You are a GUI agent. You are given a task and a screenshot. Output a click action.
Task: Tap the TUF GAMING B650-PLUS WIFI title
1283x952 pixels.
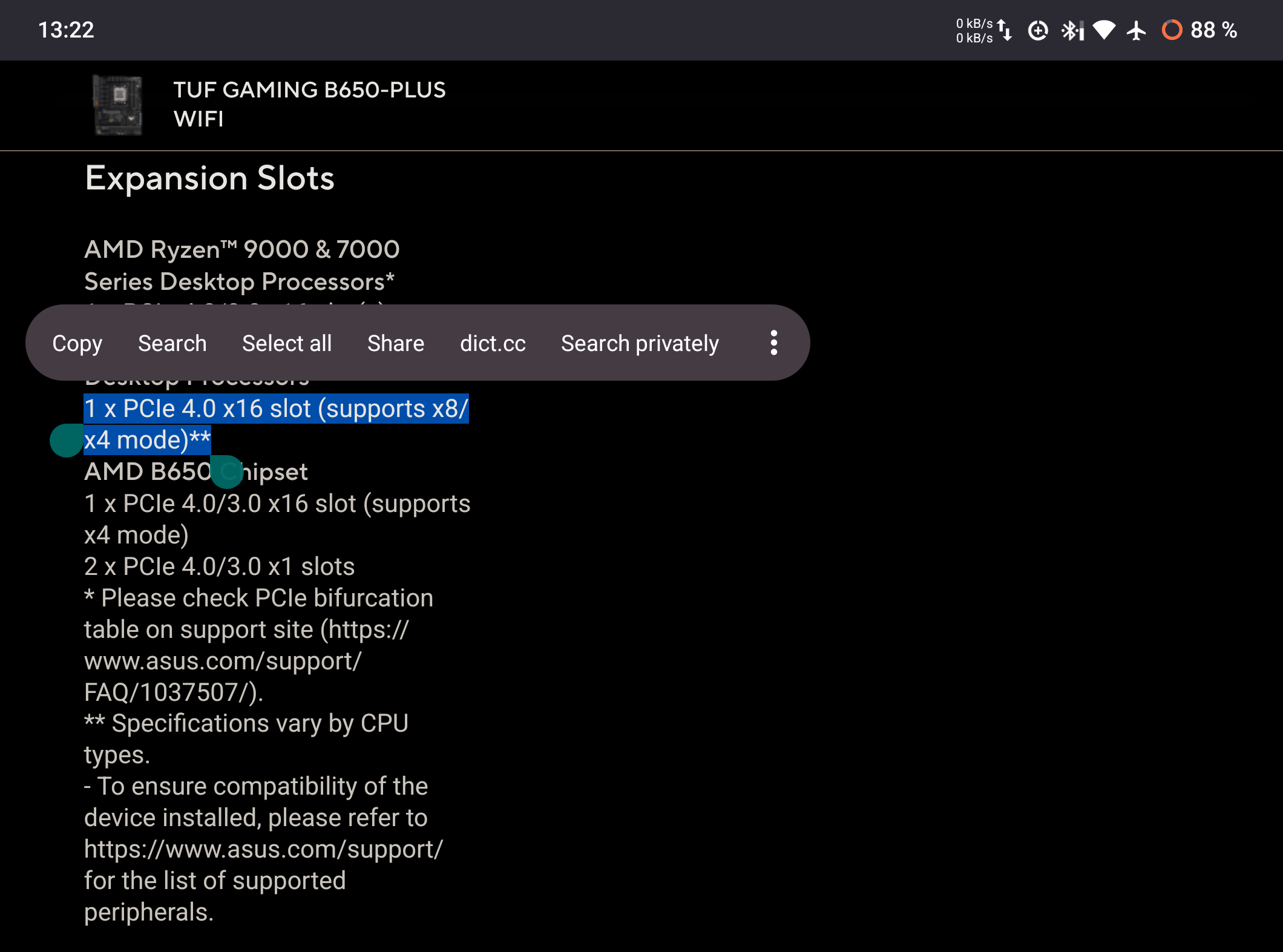pos(309,104)
